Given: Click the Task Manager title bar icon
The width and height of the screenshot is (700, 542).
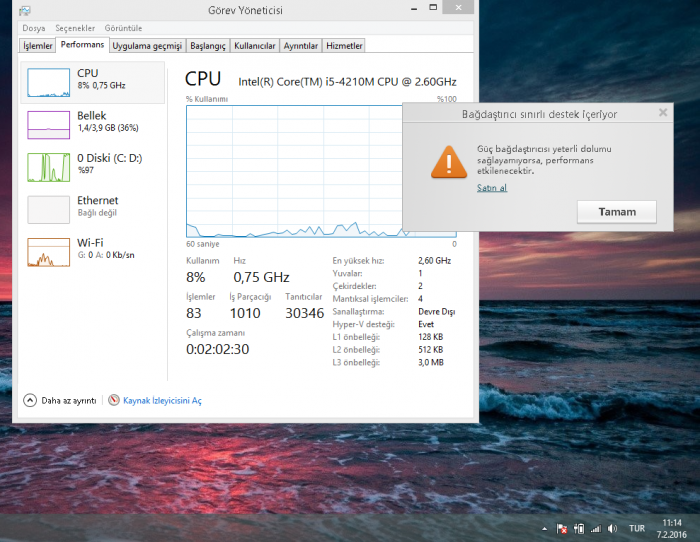Looking at the screenshot, I should (x=26, y=11).
